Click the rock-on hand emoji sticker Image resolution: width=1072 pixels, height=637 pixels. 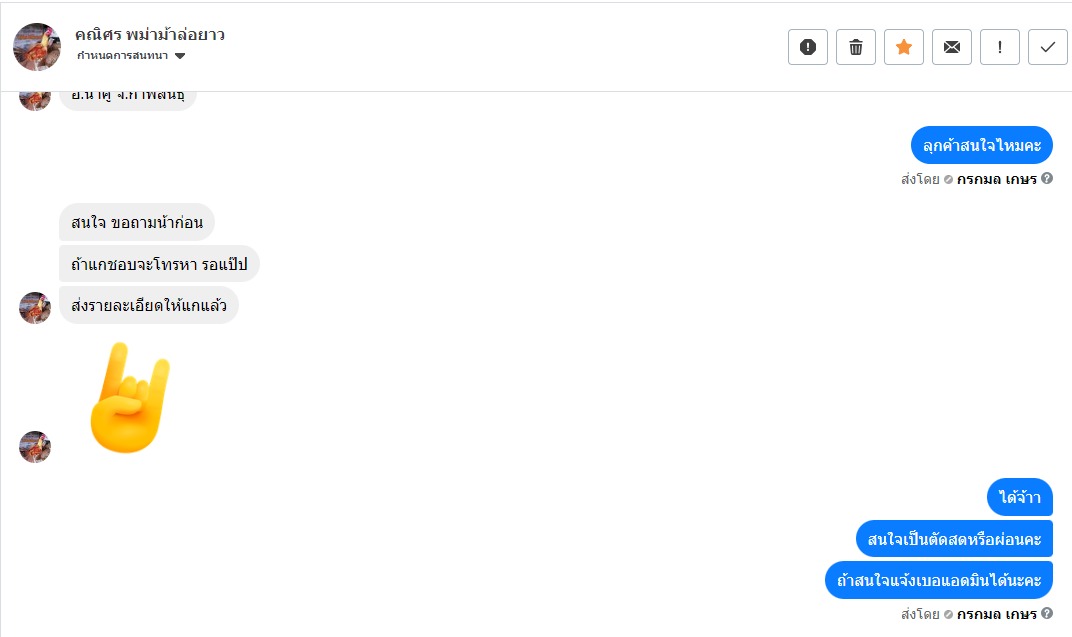tap(129, 397)
